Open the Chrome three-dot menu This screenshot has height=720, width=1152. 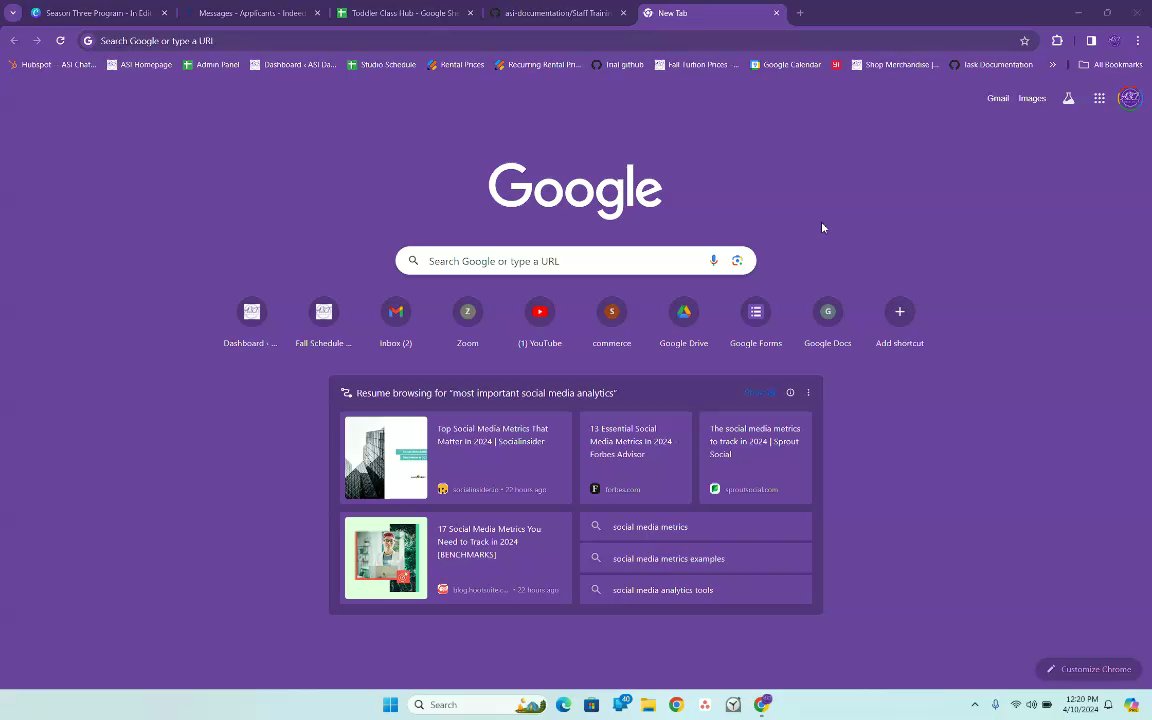click(1138, 41)
